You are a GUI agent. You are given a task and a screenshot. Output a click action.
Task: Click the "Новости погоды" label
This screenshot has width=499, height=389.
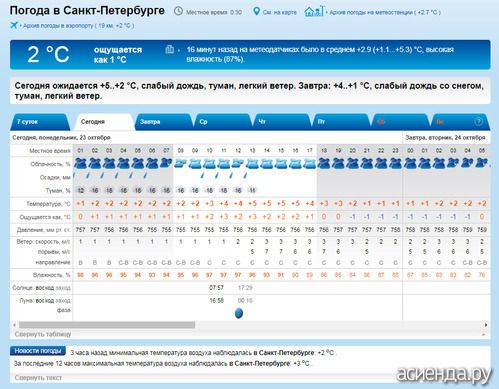click(x=38, y=351)
